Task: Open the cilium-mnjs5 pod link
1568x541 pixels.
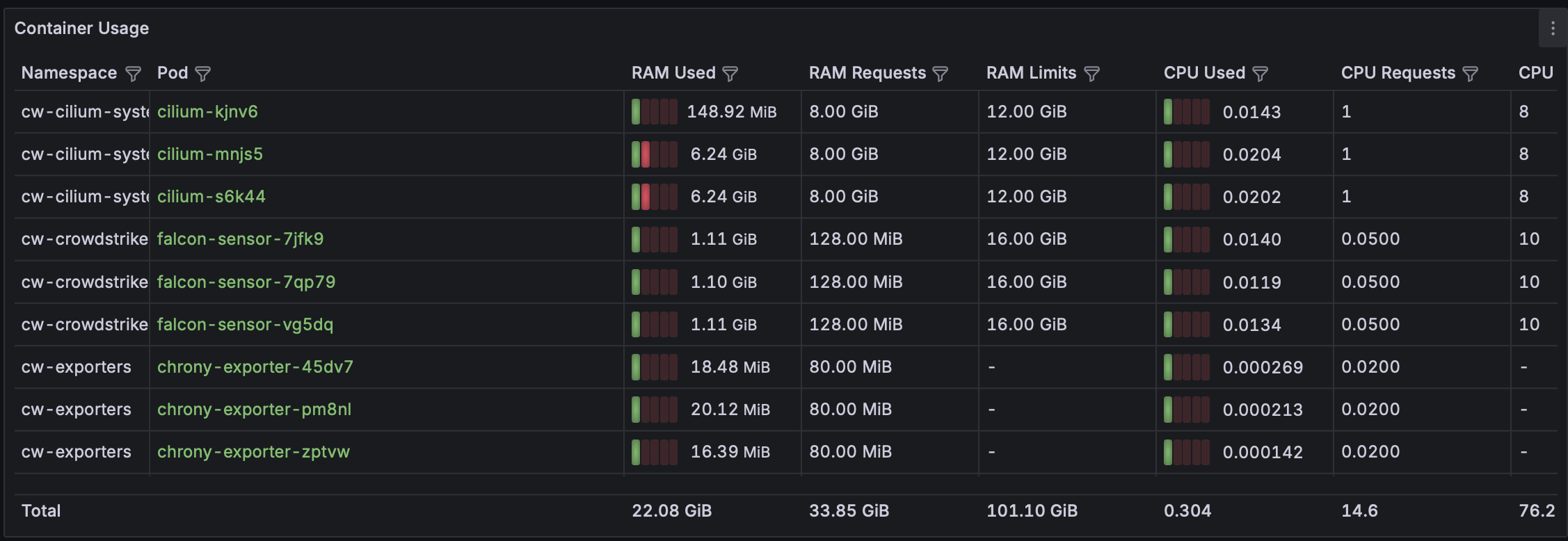Action: coord(210,154)
